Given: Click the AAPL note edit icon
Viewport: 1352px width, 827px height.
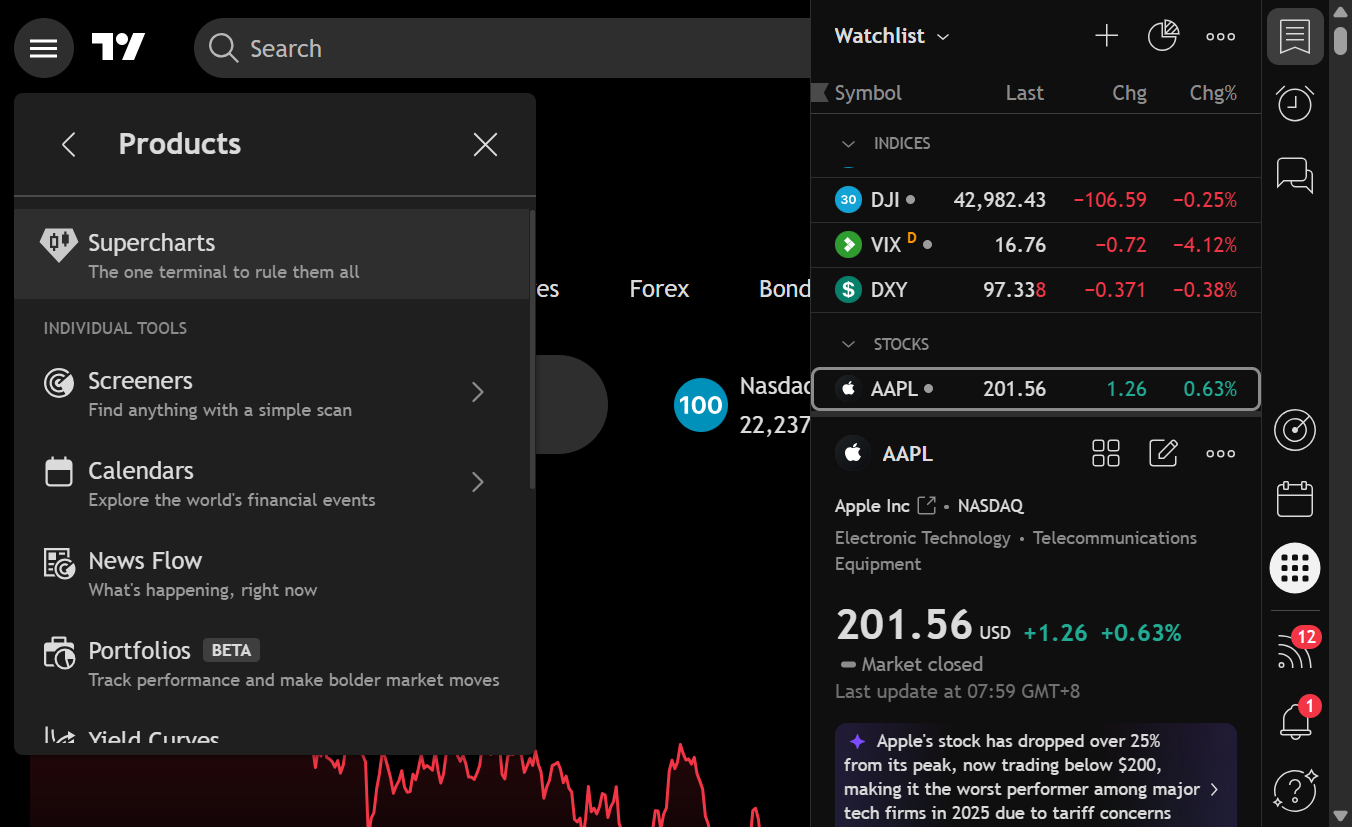Looking at the screenshot, I should tap(1163, 453).
